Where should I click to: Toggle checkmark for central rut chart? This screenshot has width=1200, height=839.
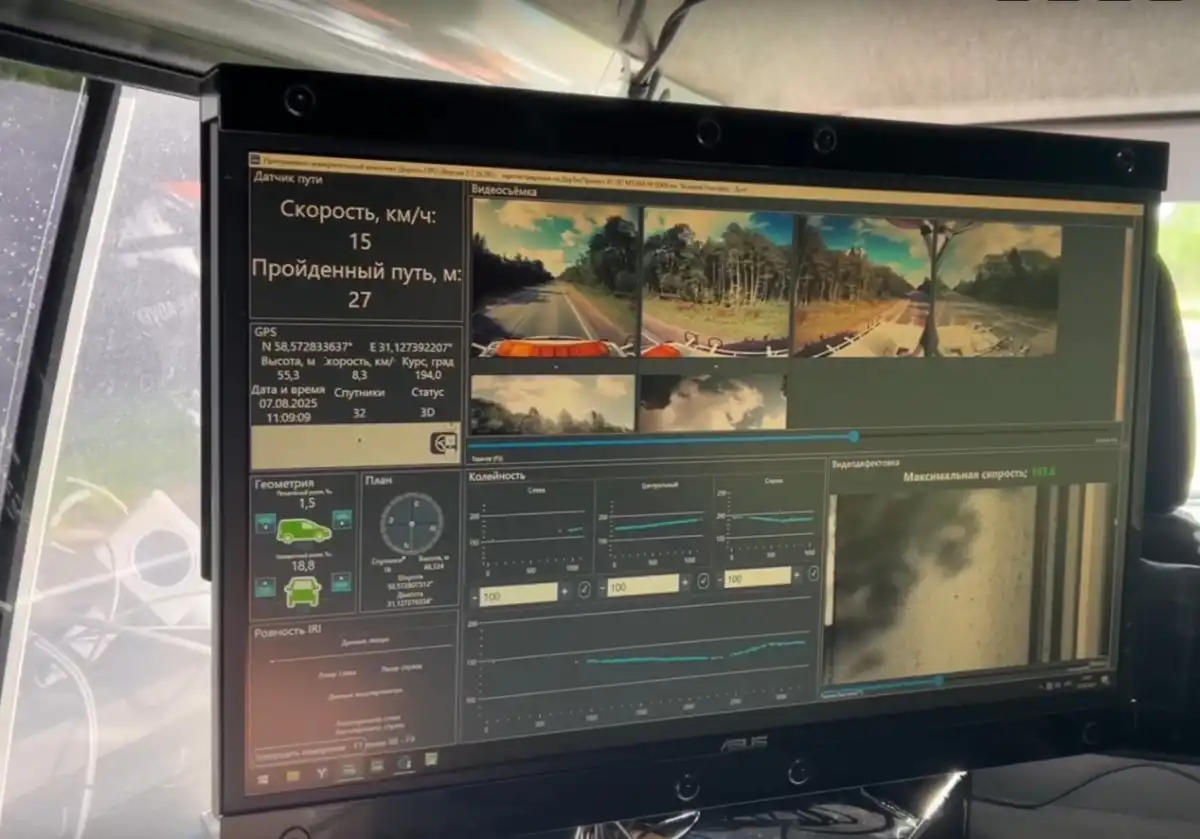coord(703,582)
